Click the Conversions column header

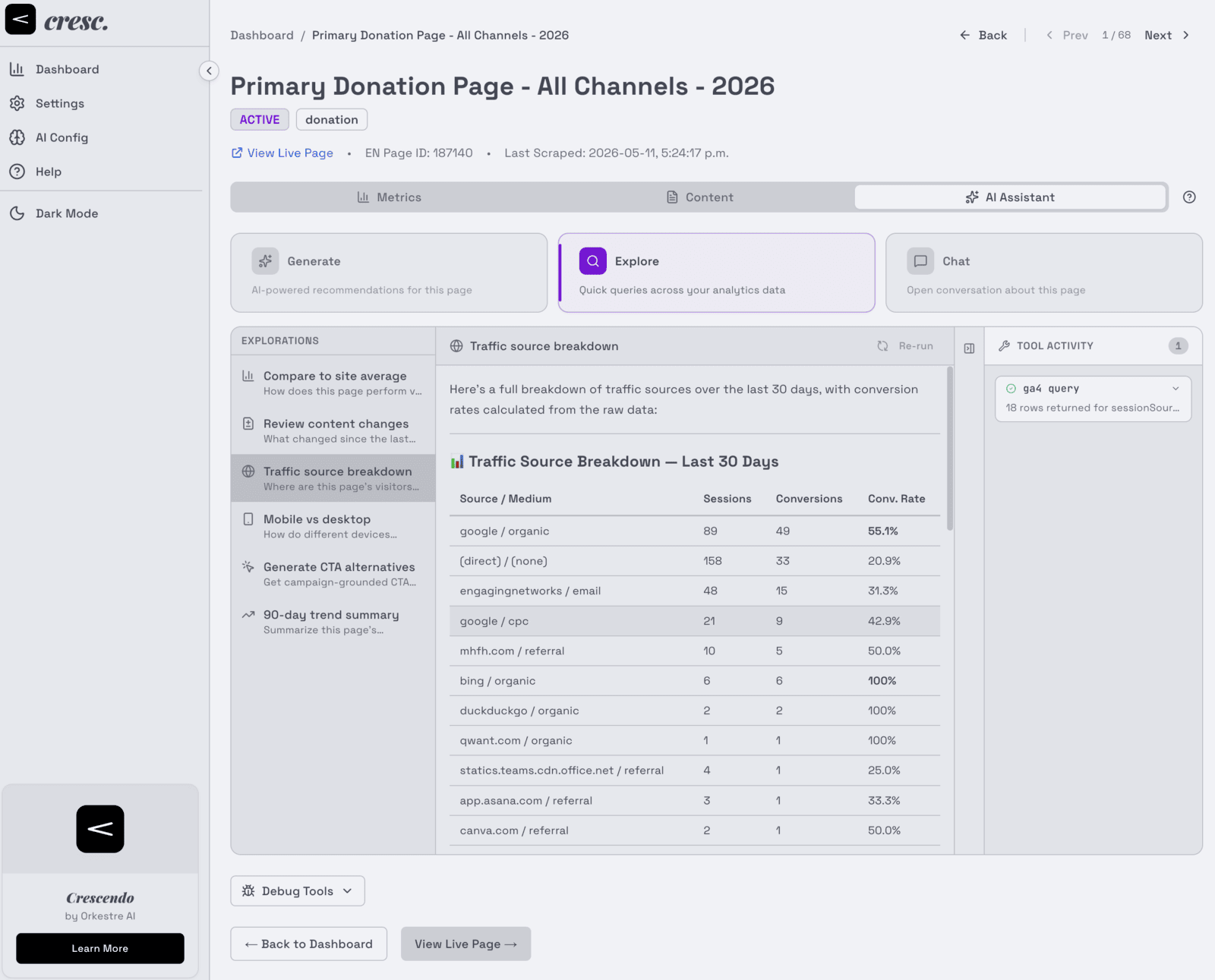(x=809, y=499)
